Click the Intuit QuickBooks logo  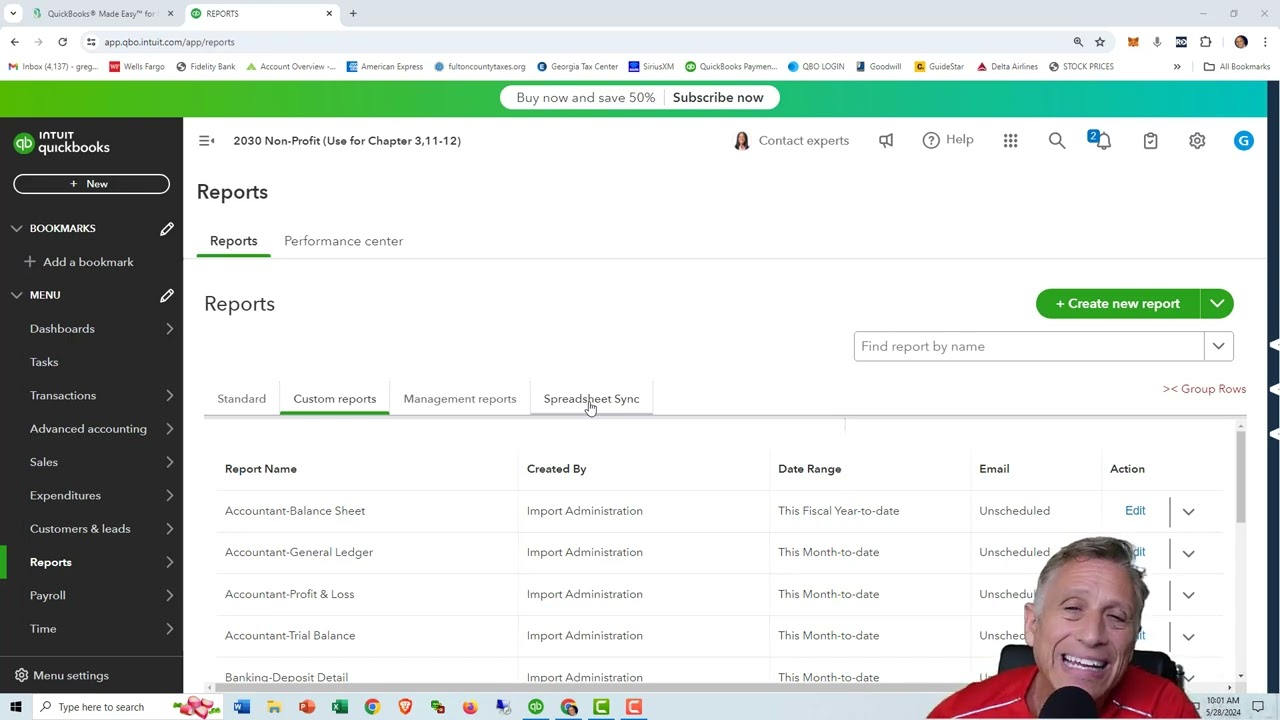62,142
